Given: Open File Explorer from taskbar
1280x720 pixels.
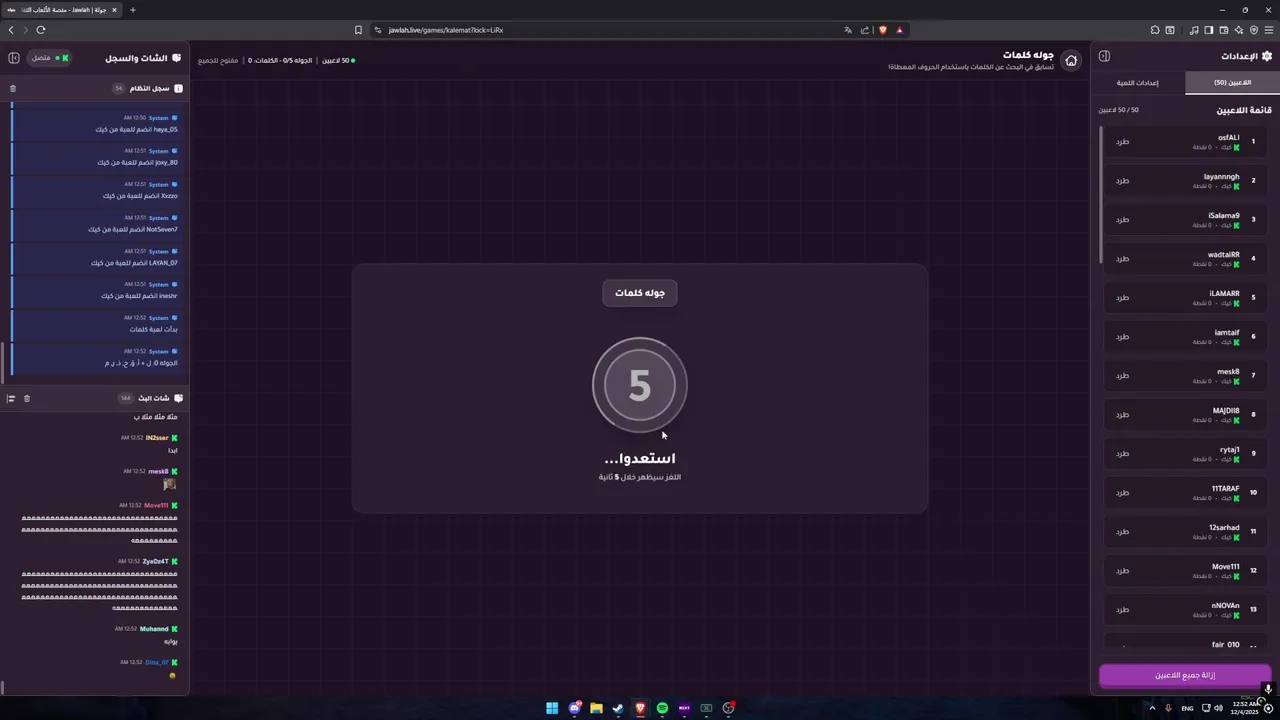Looking at the screenshot, I should coord(596,708).
